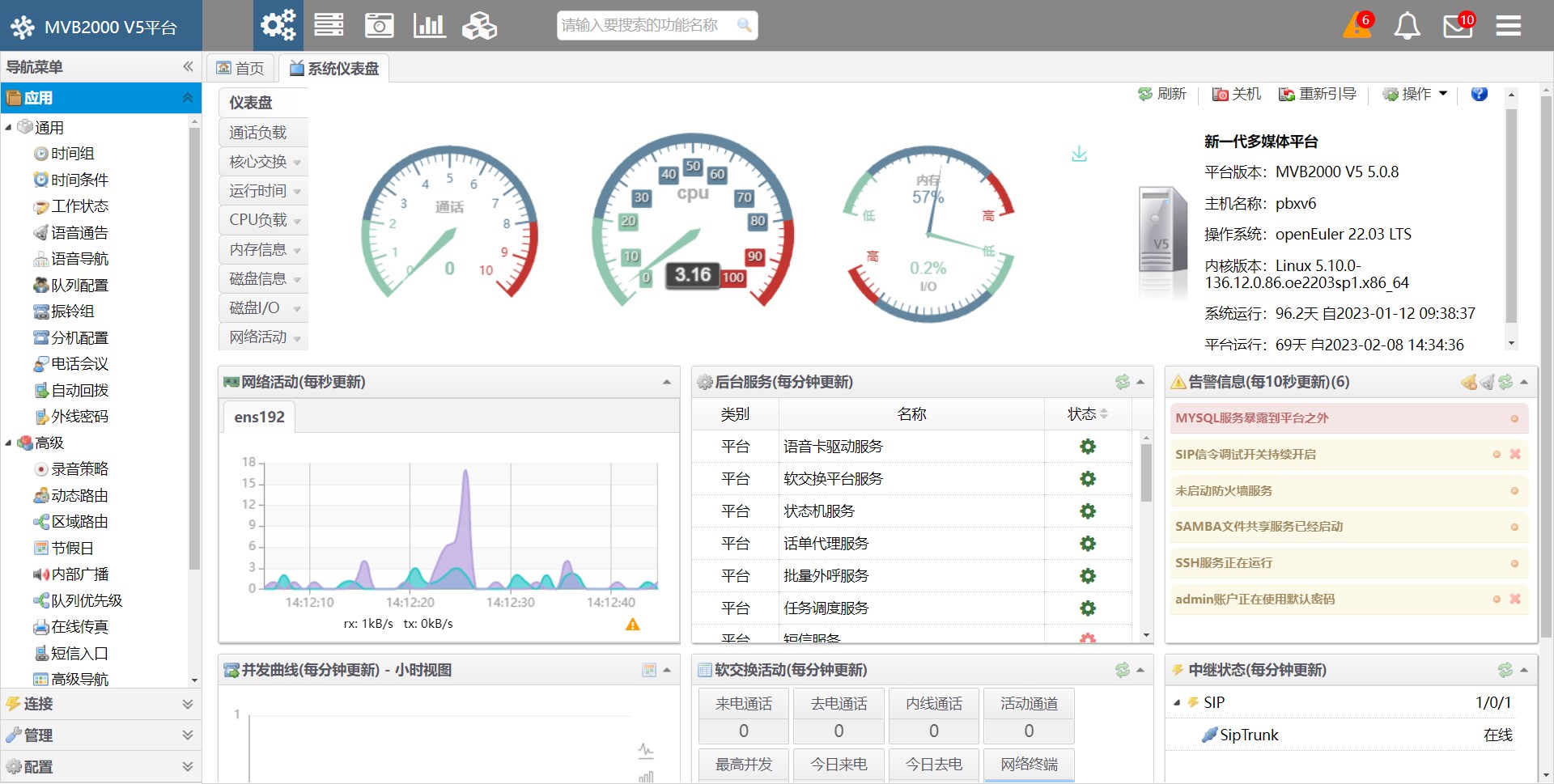Expand the 内存信息 dashboard section

click(296, 249)
